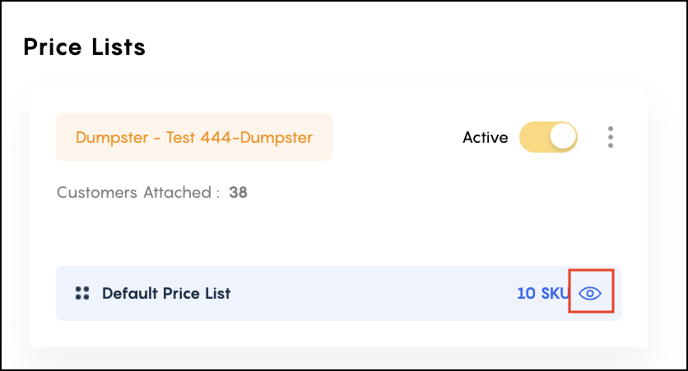688x371 pixels.
Task: Select the Default Price List row background
Action: click(338, 293)
